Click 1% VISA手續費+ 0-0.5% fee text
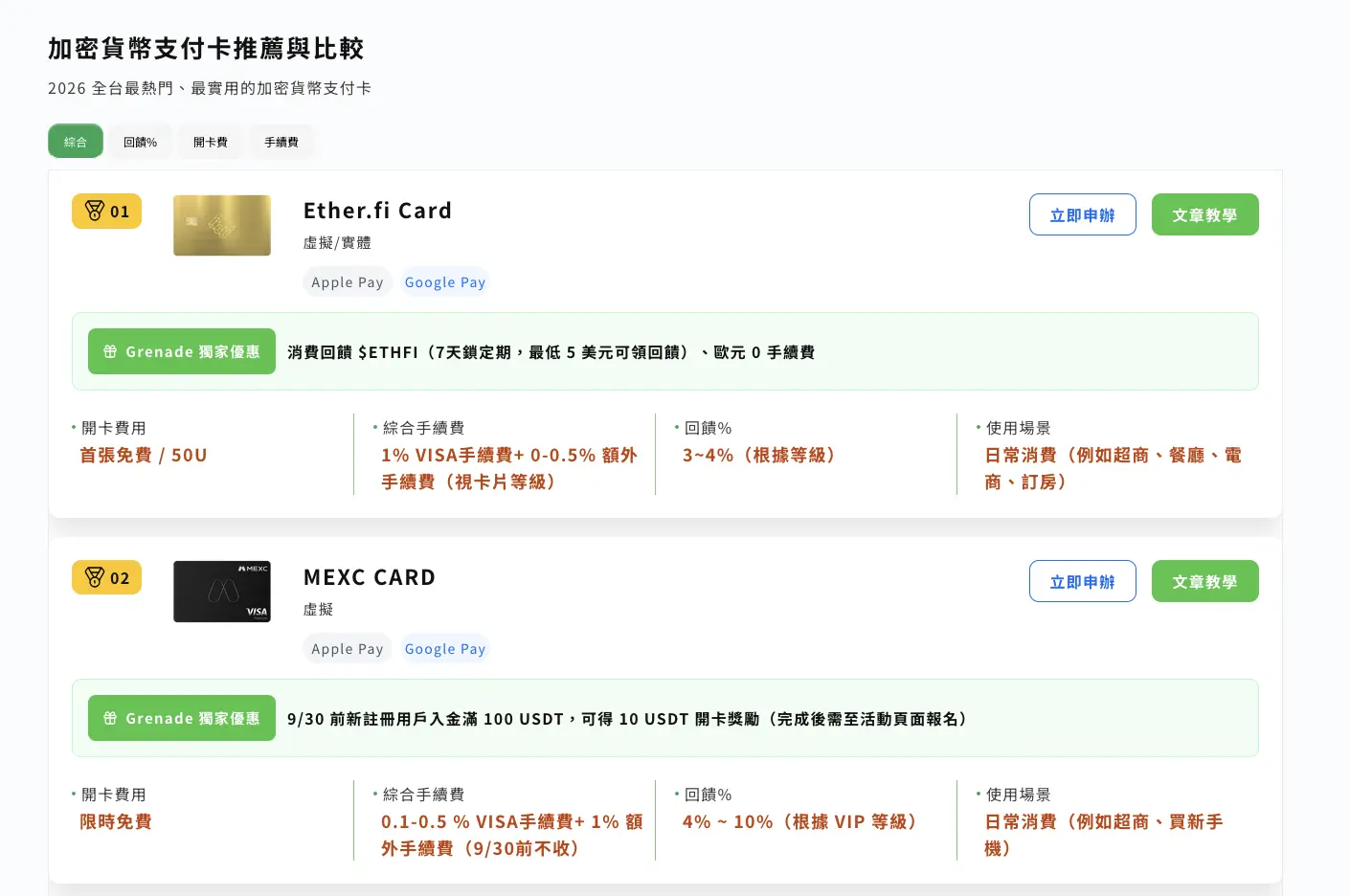 [509, 468]
